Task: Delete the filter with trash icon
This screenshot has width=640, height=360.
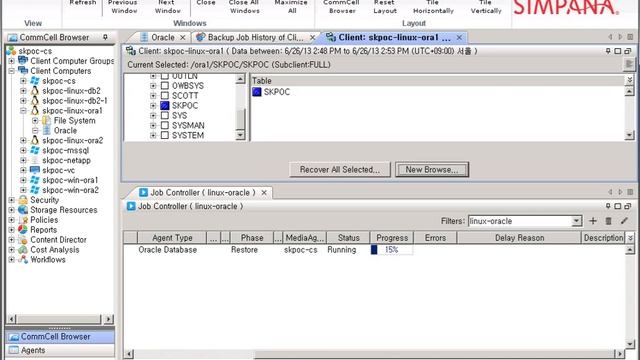Action: [608, 221]
